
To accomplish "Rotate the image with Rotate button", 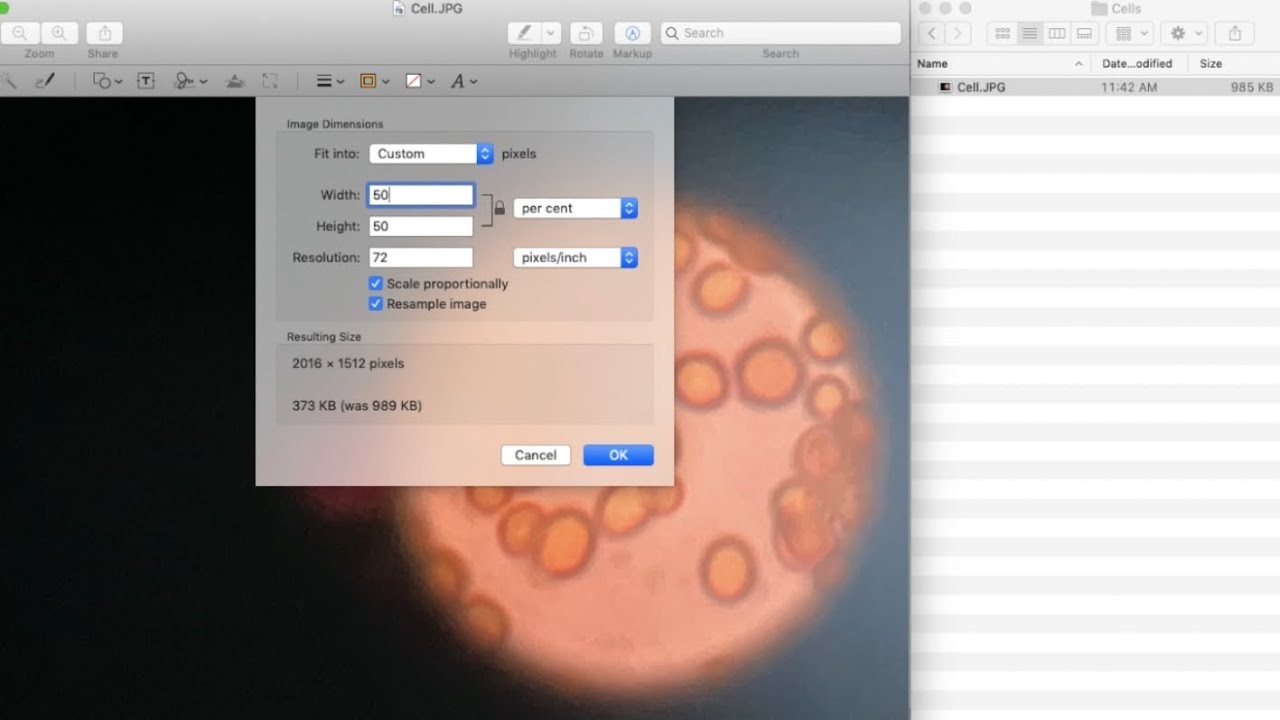I will [x=587, y=33].
